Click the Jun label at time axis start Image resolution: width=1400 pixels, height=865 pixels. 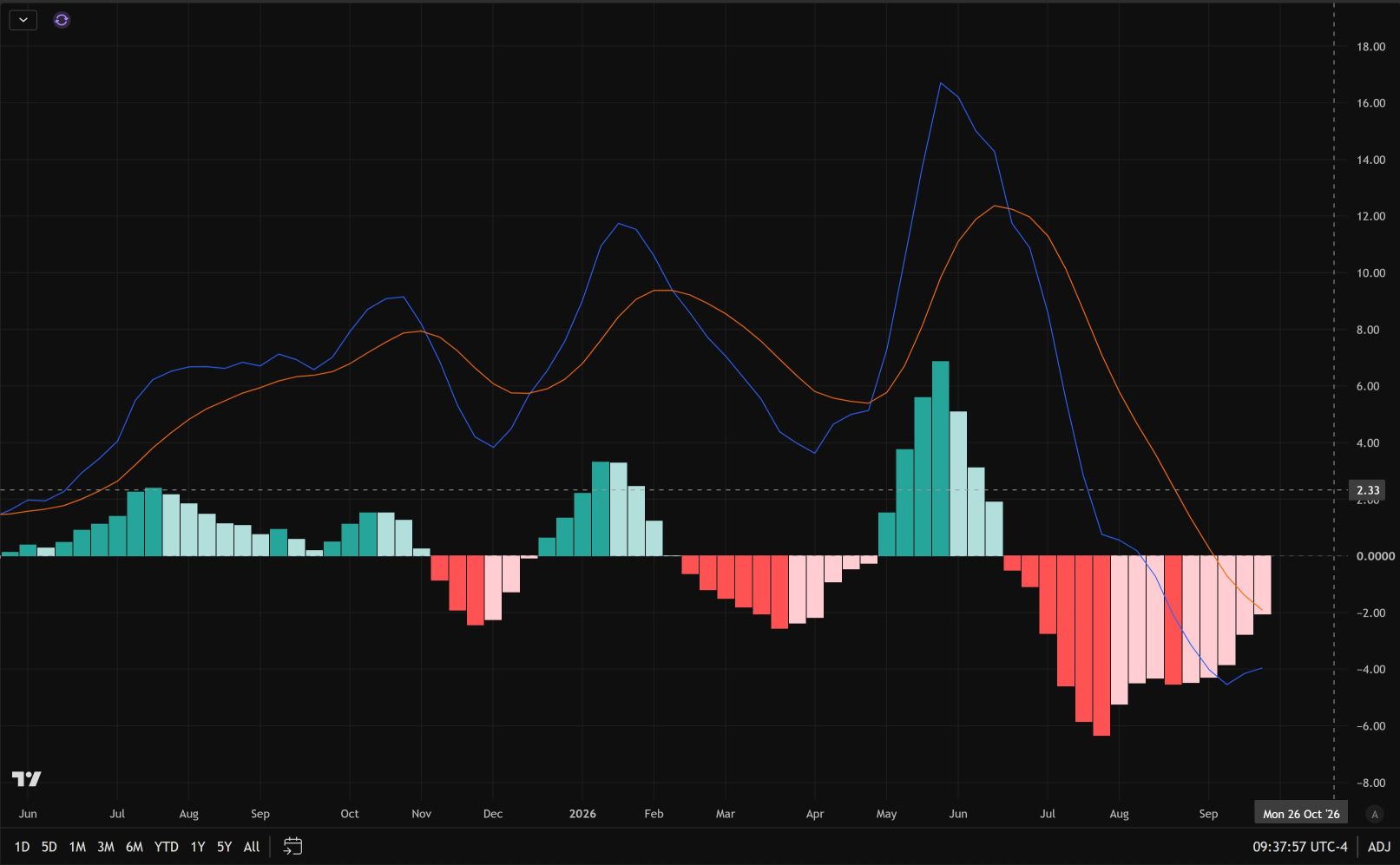click(x=28, y=814)
